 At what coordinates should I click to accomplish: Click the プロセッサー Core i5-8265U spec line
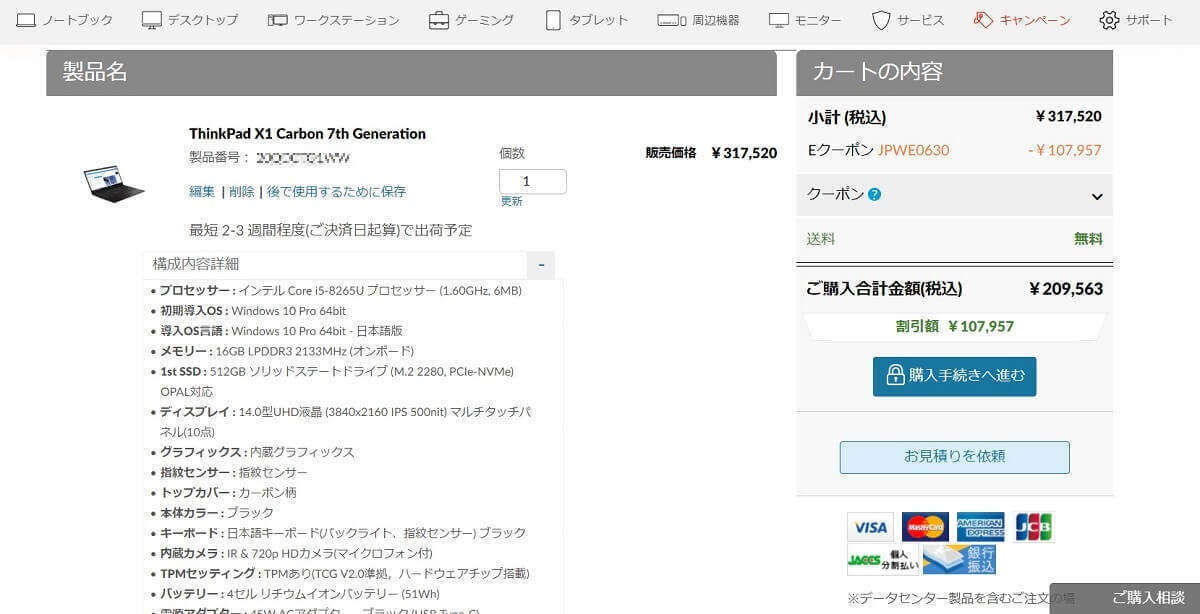point(340,290)
